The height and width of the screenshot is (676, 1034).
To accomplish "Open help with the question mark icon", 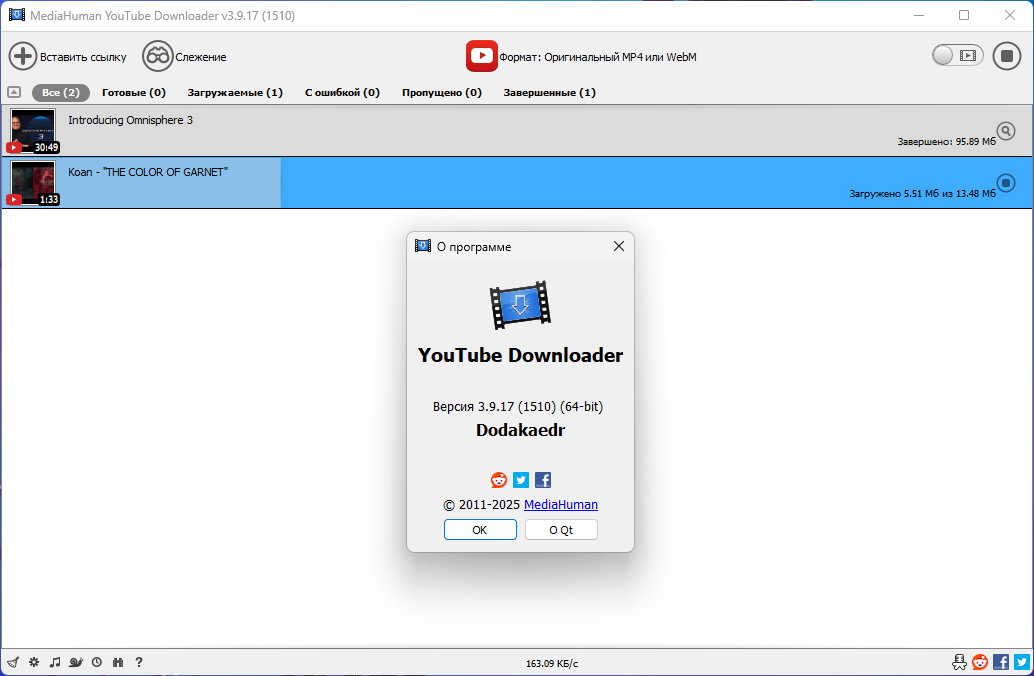I will (x=138, y=662).
